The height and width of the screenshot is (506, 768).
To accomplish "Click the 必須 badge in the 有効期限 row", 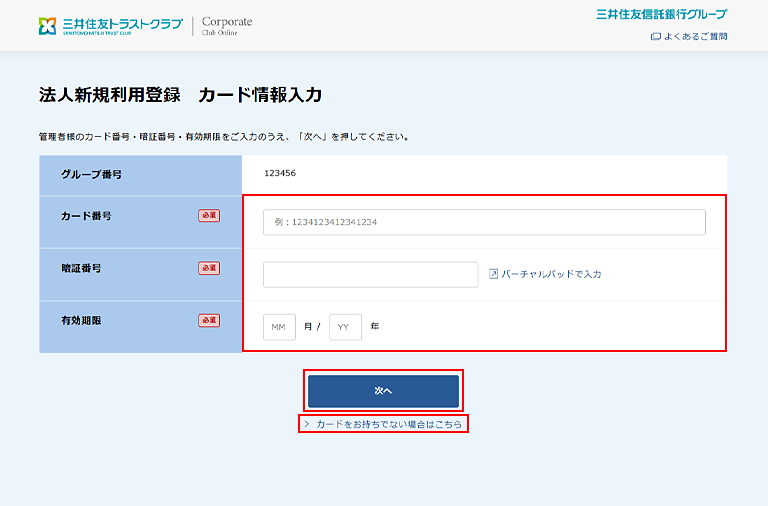I will (209, 320).
